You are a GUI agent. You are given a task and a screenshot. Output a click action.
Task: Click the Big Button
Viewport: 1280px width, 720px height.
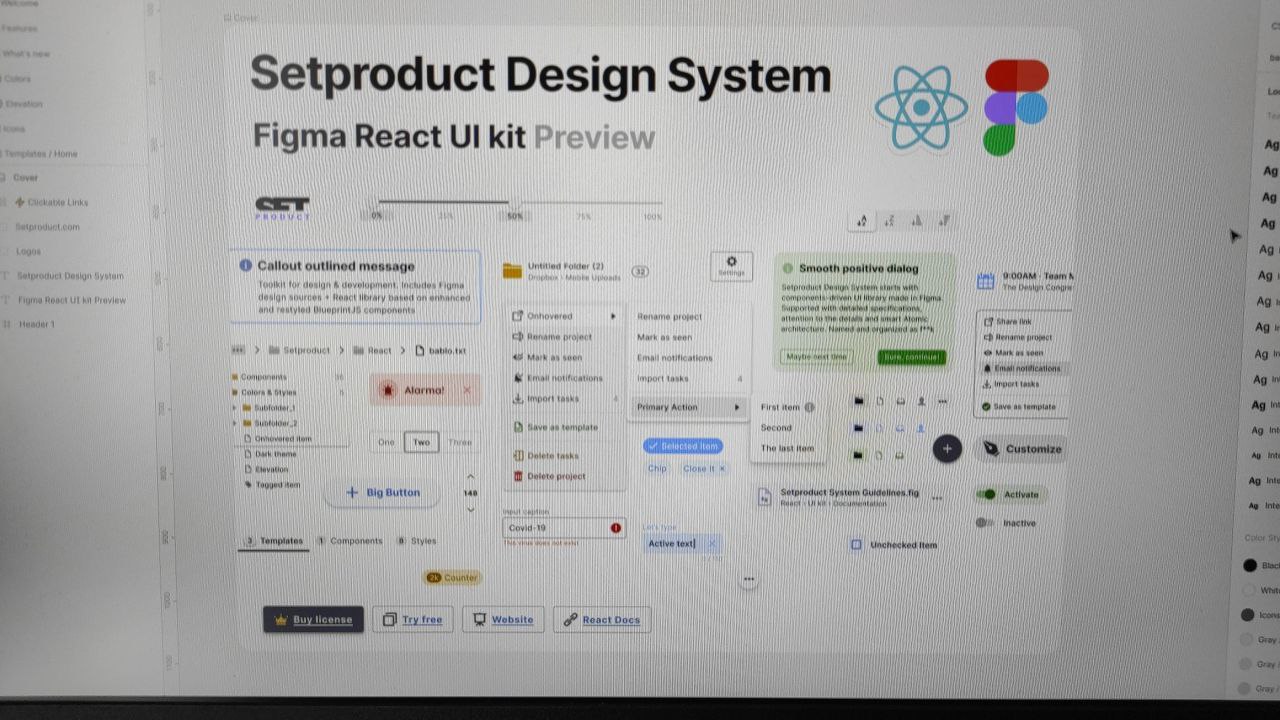(383, 492)
